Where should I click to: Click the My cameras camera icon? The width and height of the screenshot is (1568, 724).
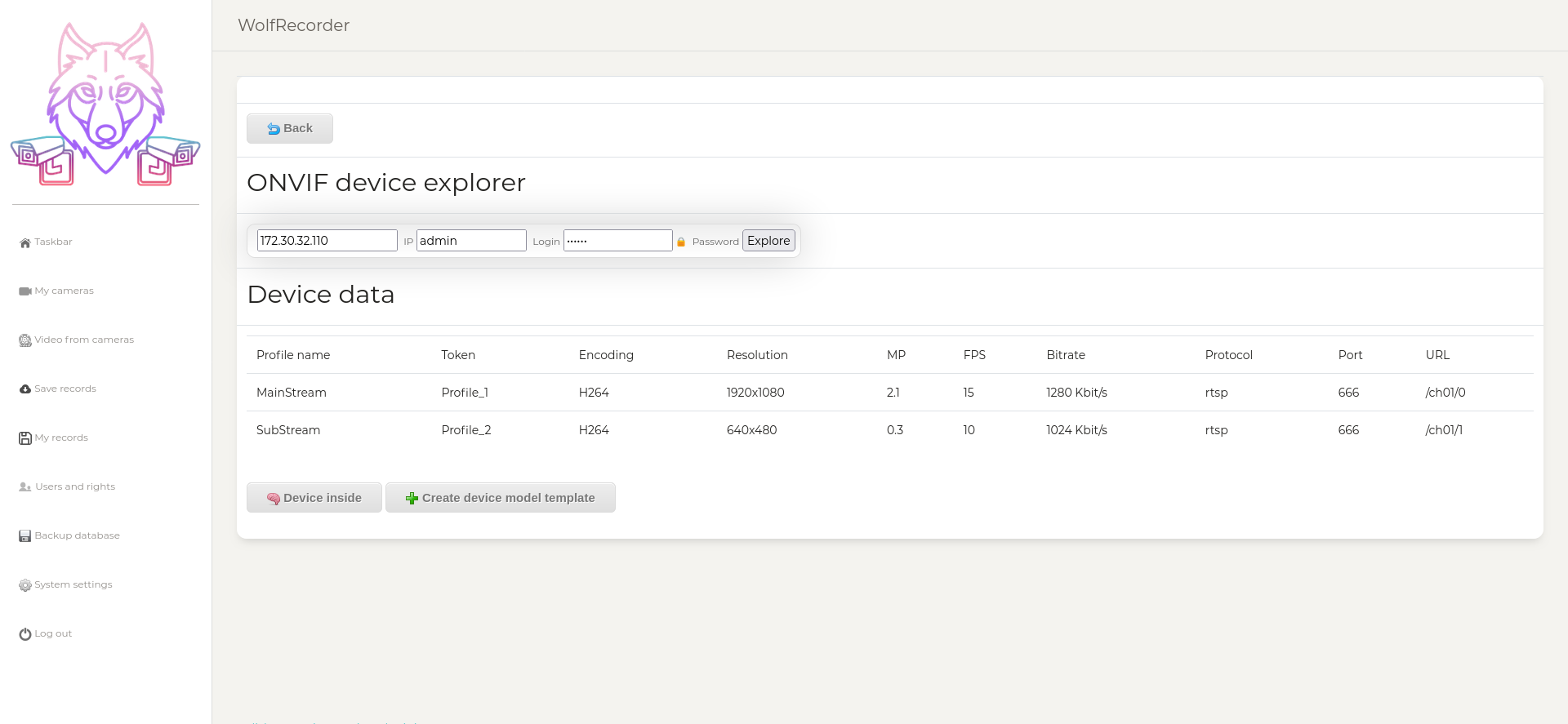tap(25, 291)
